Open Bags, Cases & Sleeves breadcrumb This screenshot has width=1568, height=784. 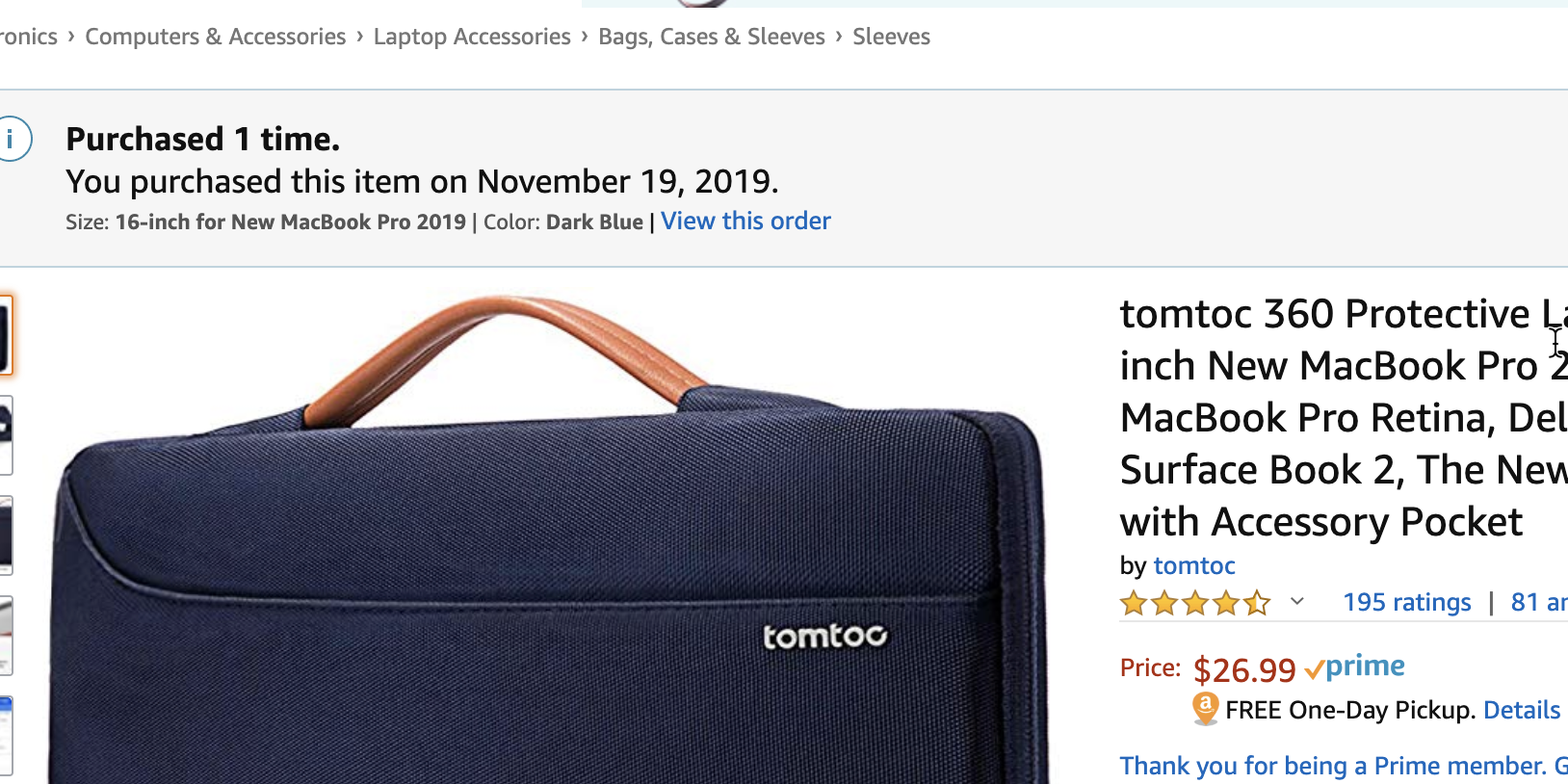pyautogui.click(x=712, y=37)
